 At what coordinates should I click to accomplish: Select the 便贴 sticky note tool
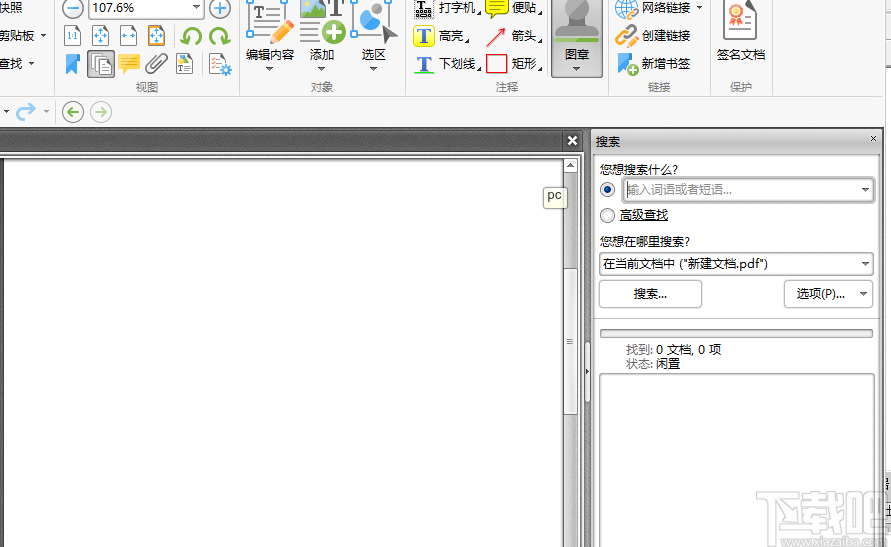pos(513,8)
